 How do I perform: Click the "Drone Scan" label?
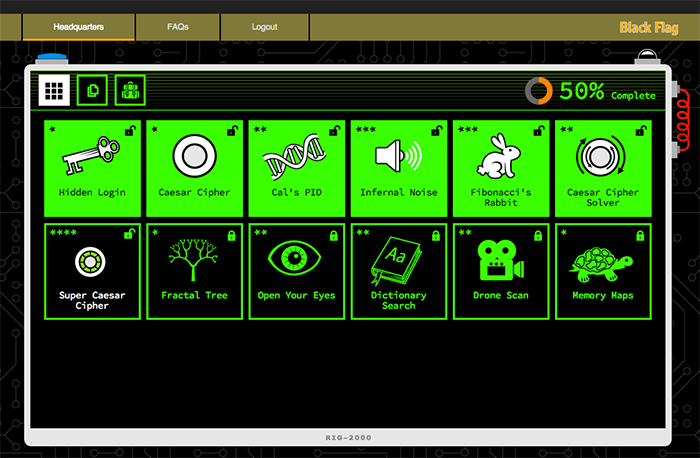pyautogui.click(x=501, y=296)
